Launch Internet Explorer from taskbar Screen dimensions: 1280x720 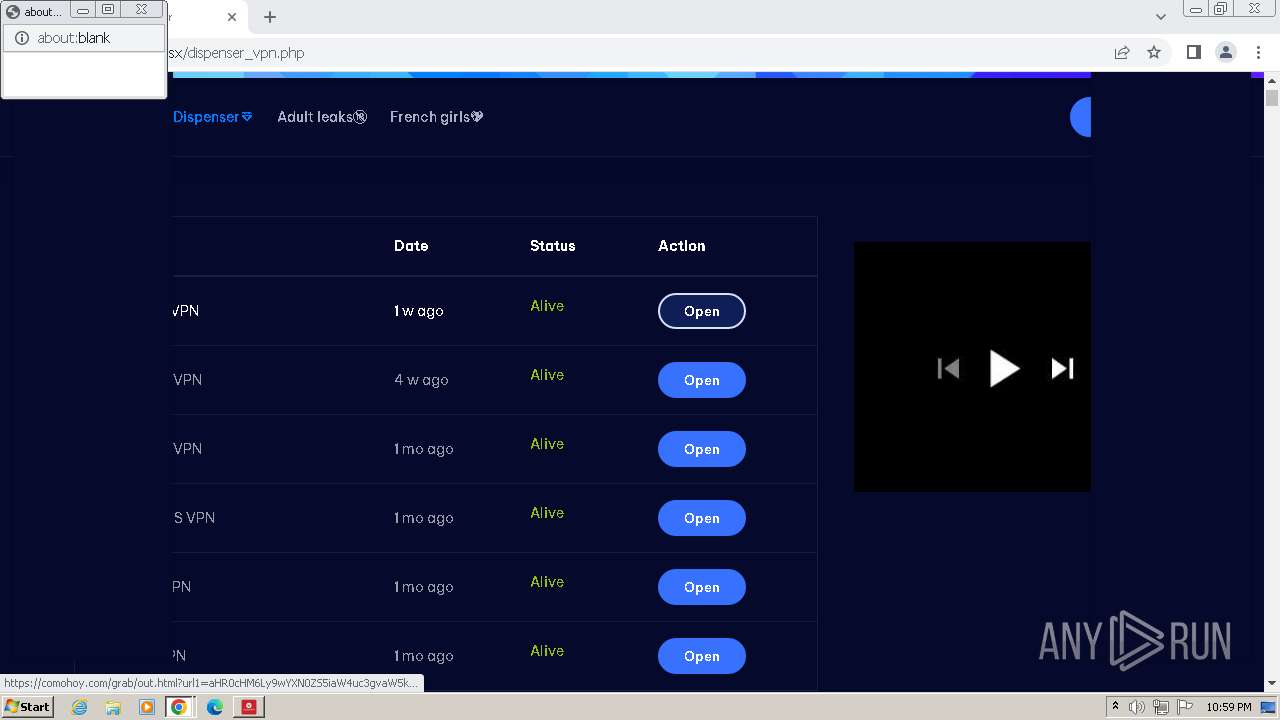80,707
